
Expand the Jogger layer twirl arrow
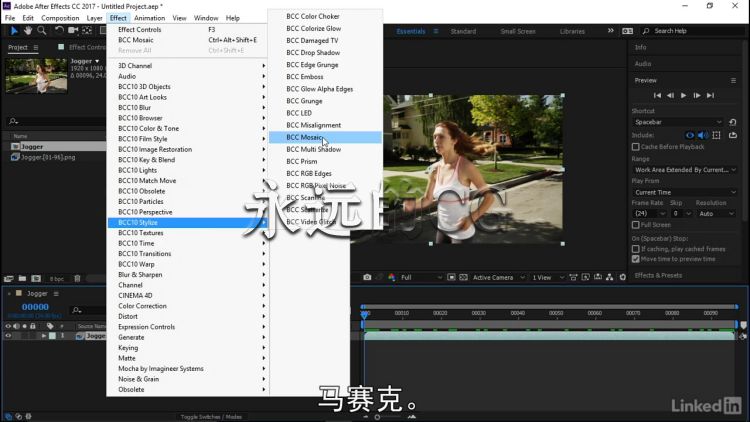[44, 336]
